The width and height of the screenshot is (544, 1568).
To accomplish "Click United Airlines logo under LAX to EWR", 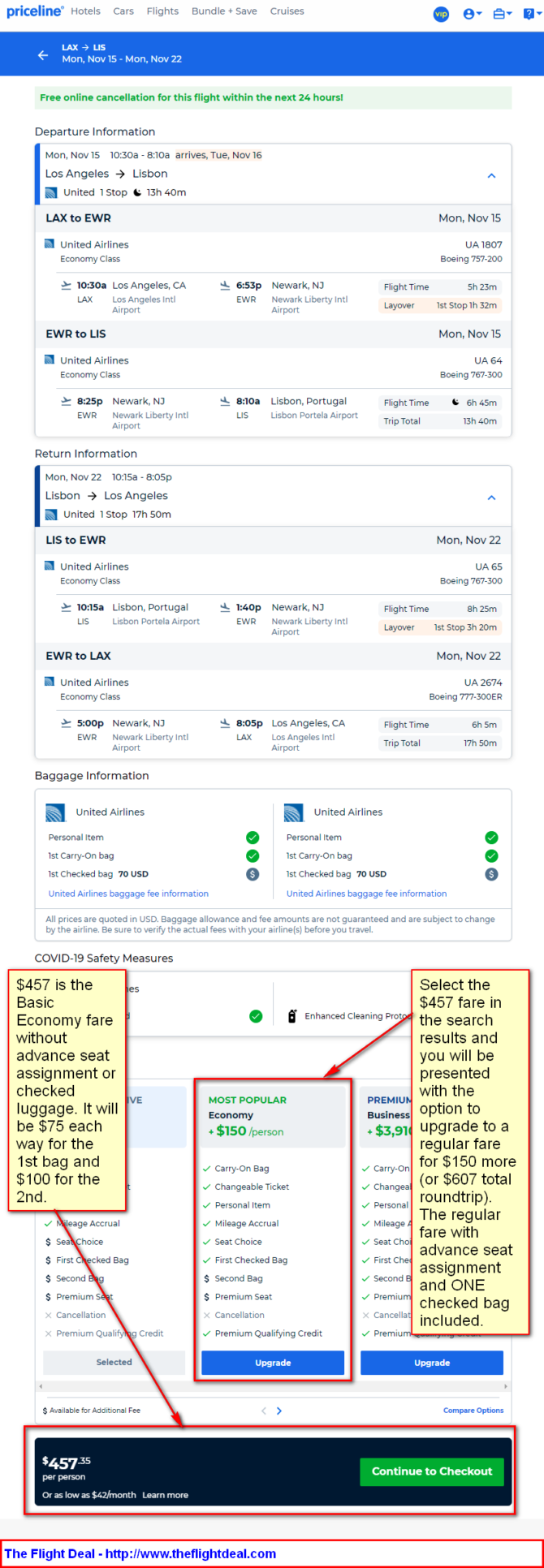I will click(x=50, y=243).
